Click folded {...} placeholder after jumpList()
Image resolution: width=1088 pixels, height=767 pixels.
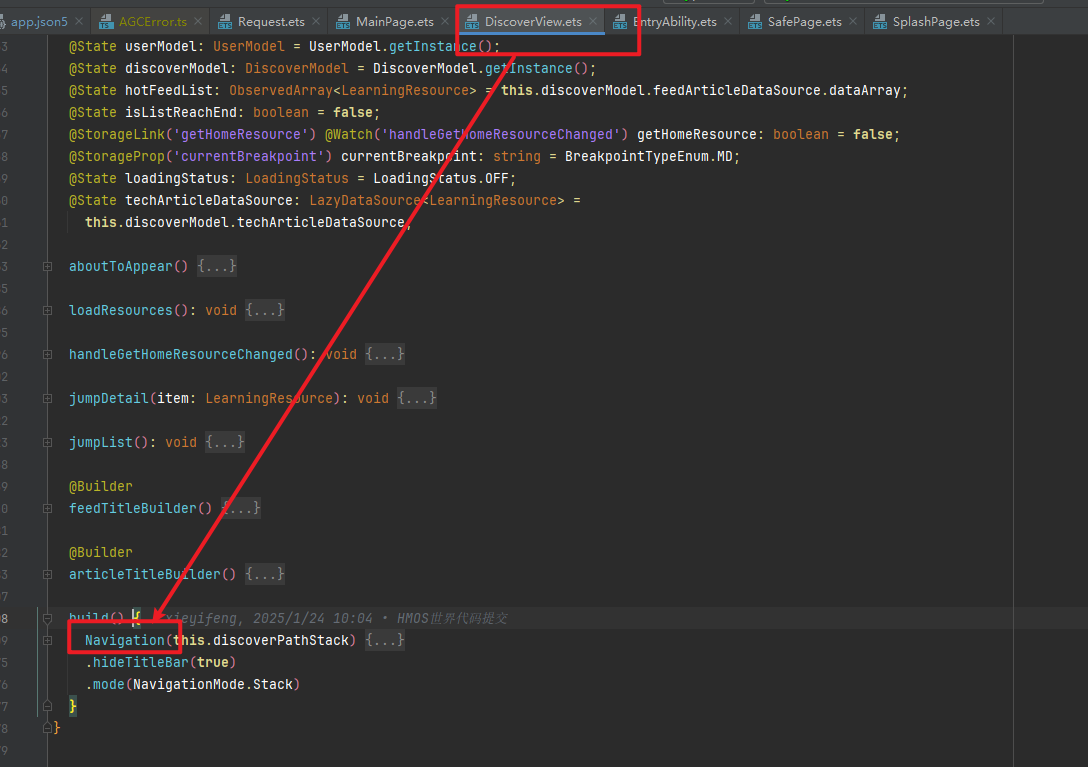225,442
